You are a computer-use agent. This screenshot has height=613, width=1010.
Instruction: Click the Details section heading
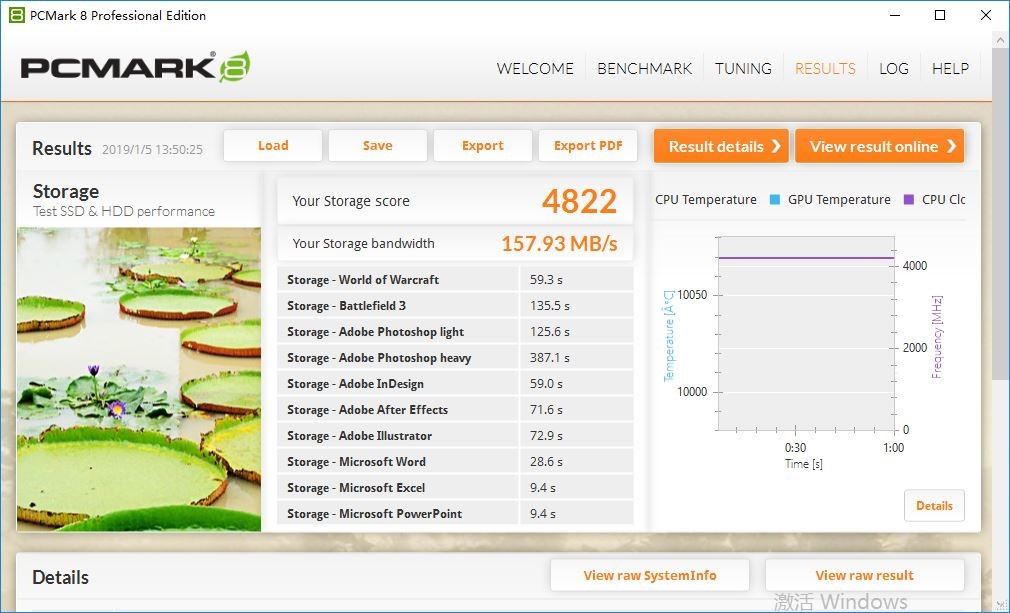coord(61,577)
